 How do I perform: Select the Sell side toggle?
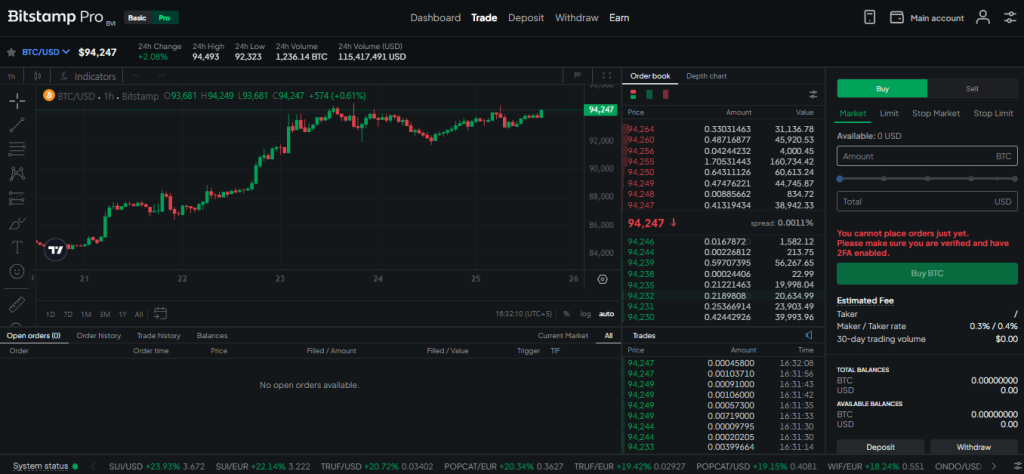(x=972, y=89)
